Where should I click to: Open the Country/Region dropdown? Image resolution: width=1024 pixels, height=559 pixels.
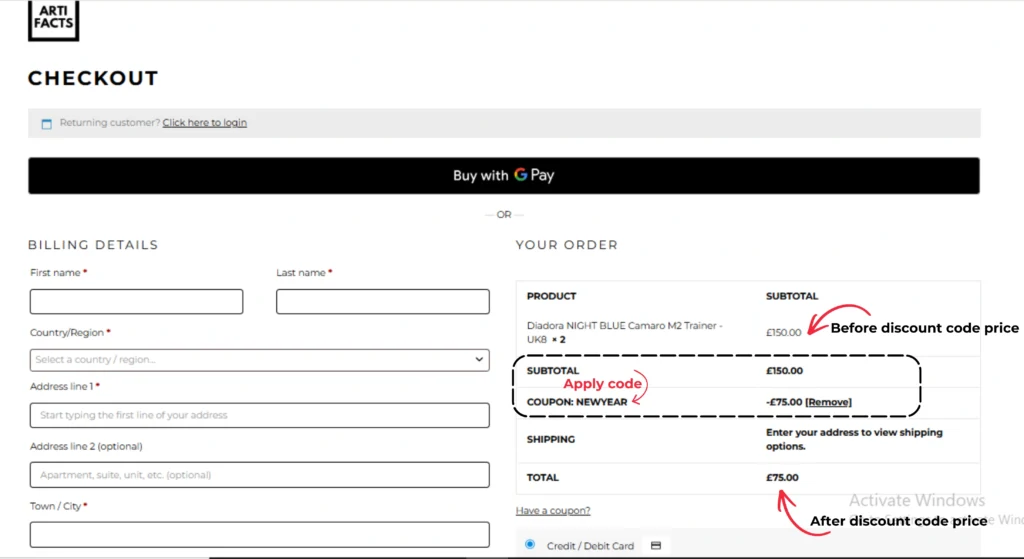click(258, 360)
